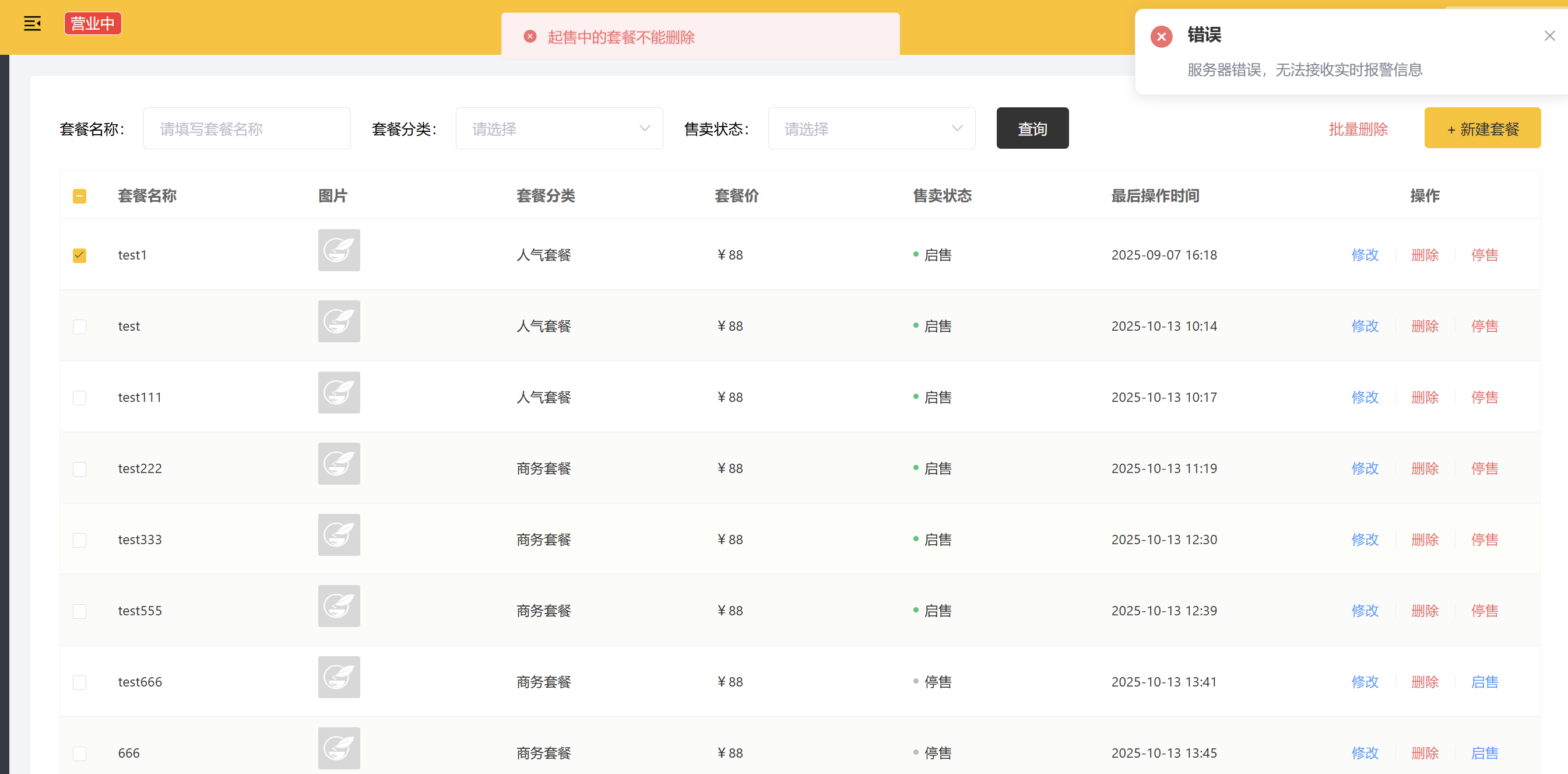
Task: Focus the 套餐名称 input field
Action: [247, 128]
